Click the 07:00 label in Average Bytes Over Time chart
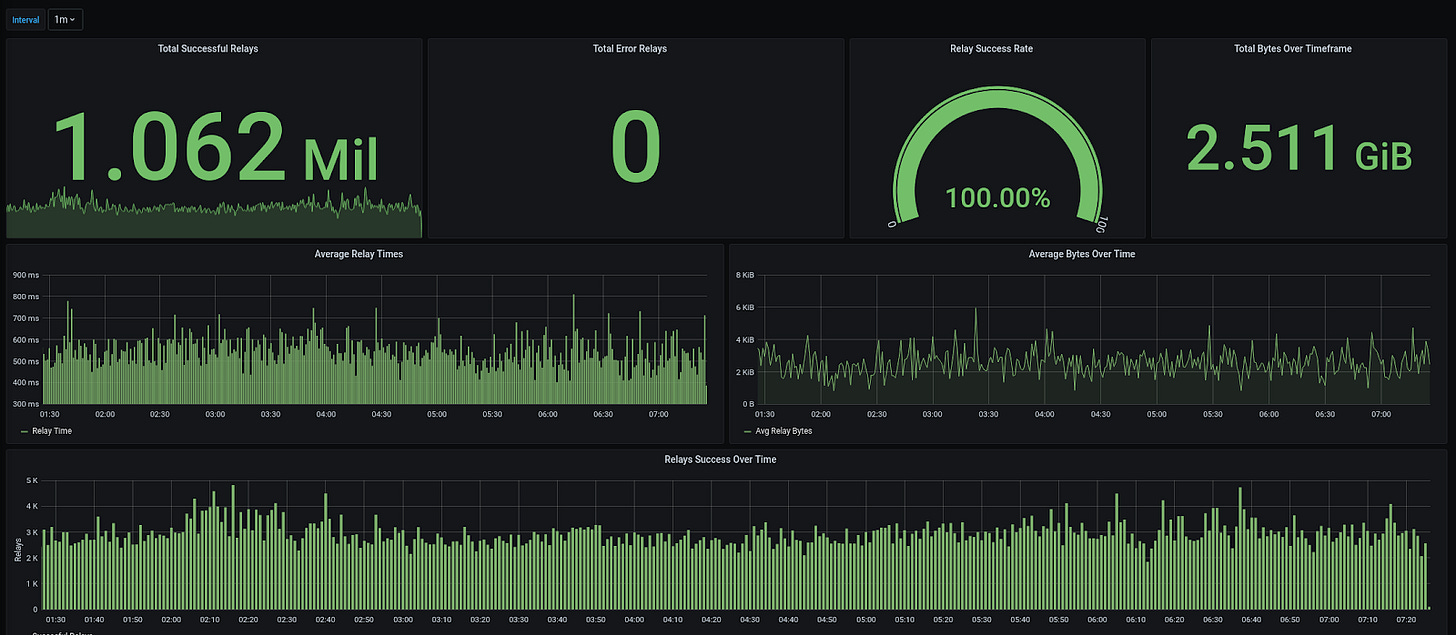Screen dimensions: 1456x635 point(1380,414)
